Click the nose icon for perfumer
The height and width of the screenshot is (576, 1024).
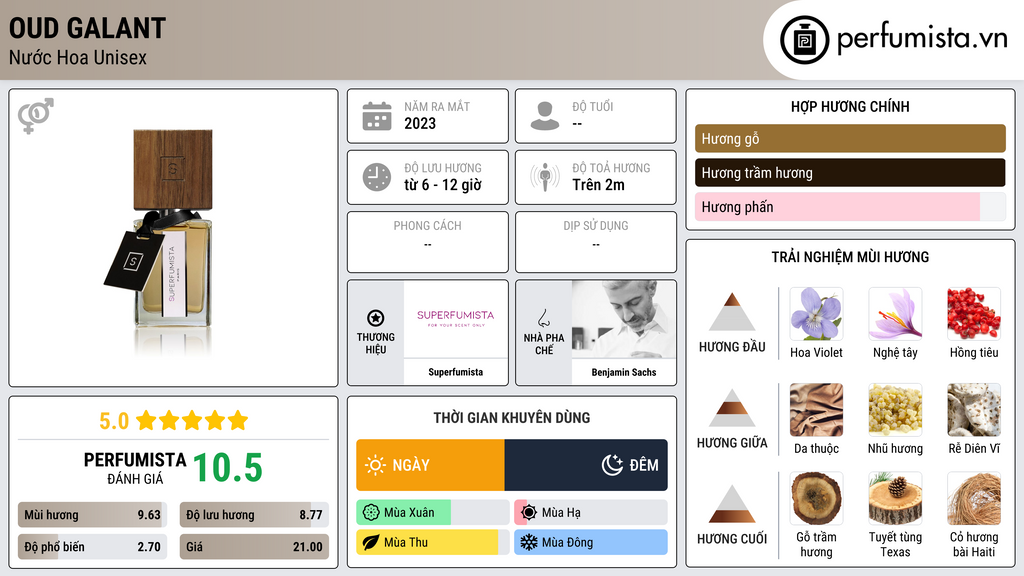click(543, 318)
